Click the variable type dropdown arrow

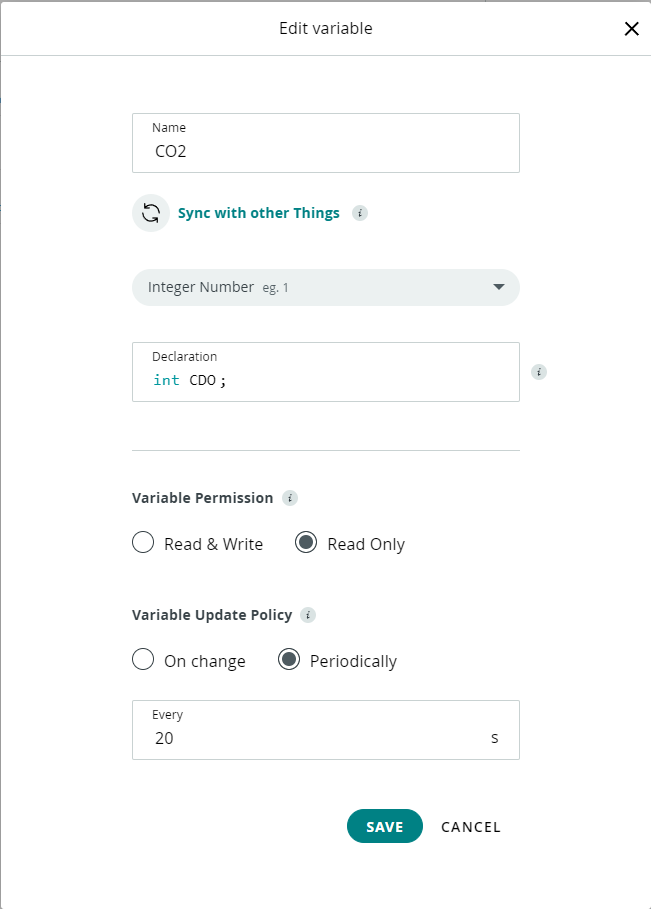coord(499,287)
